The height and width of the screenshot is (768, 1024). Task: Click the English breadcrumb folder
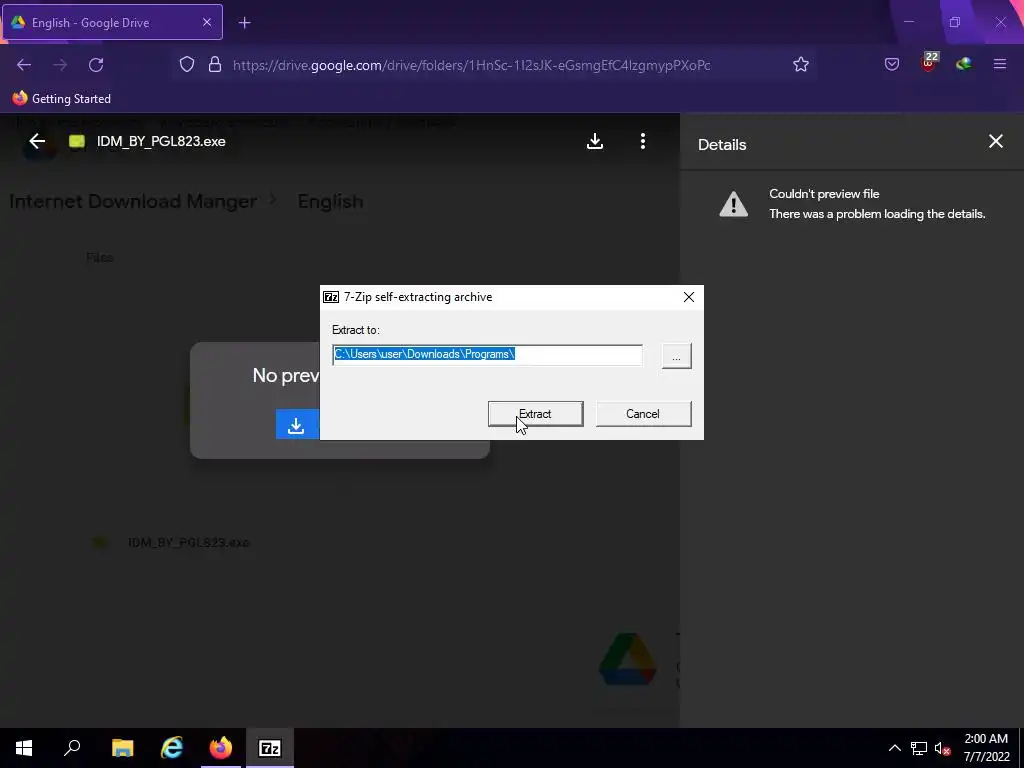330,202
